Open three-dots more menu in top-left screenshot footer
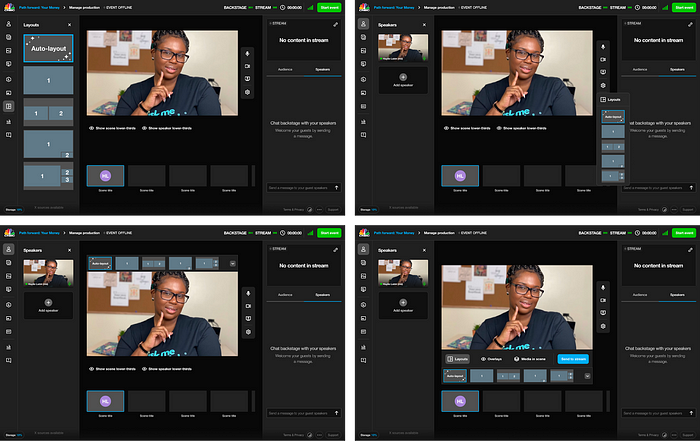Screen dimensions: 700x441 319,209
